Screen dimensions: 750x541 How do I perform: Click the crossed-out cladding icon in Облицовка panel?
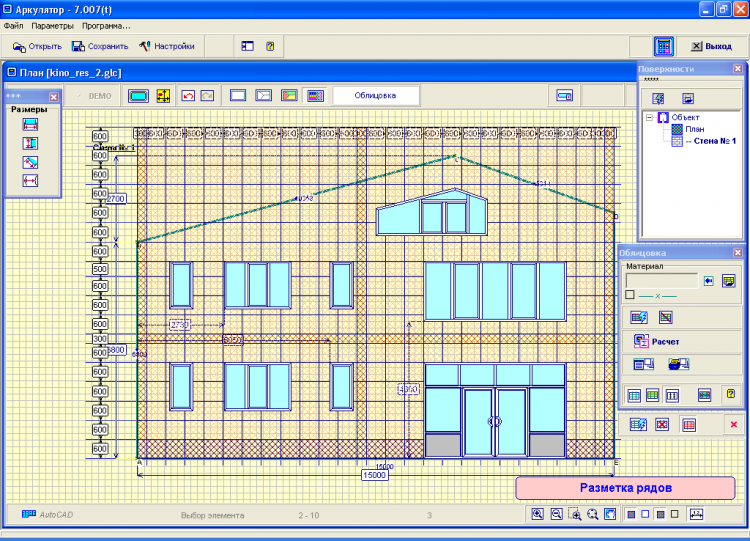(666, 317)
